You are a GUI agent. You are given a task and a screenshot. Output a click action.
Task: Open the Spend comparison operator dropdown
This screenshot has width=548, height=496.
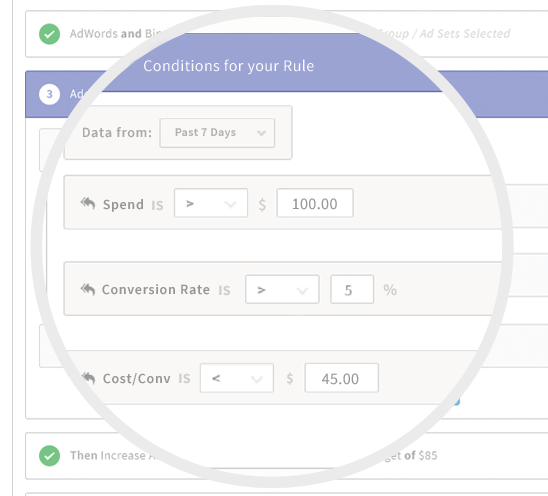(211, 203)
